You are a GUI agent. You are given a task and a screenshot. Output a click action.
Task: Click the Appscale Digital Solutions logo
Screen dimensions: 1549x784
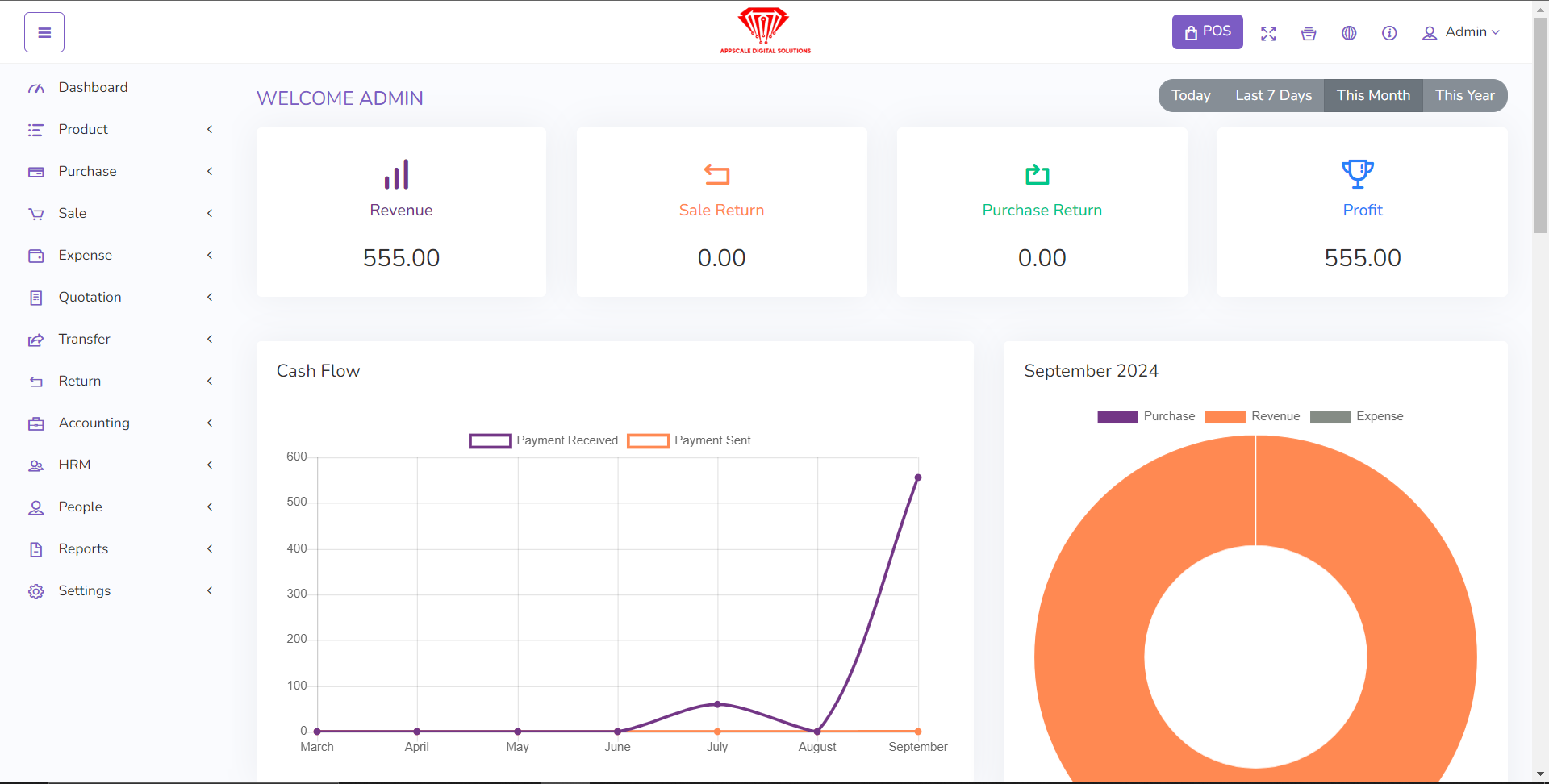pos(765,31)
